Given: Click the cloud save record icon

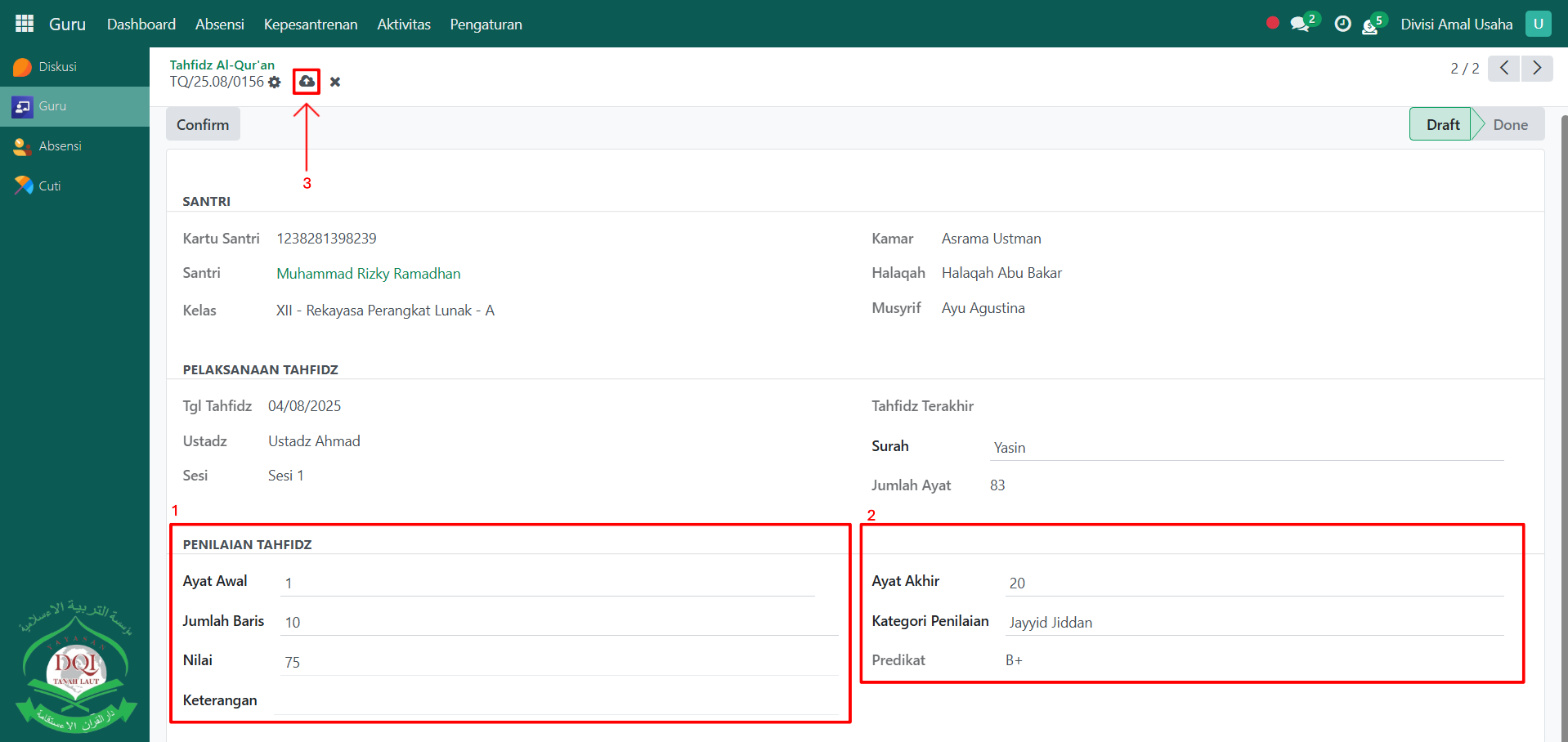Looking at the screenshot, I should click(x=307, y=82).
